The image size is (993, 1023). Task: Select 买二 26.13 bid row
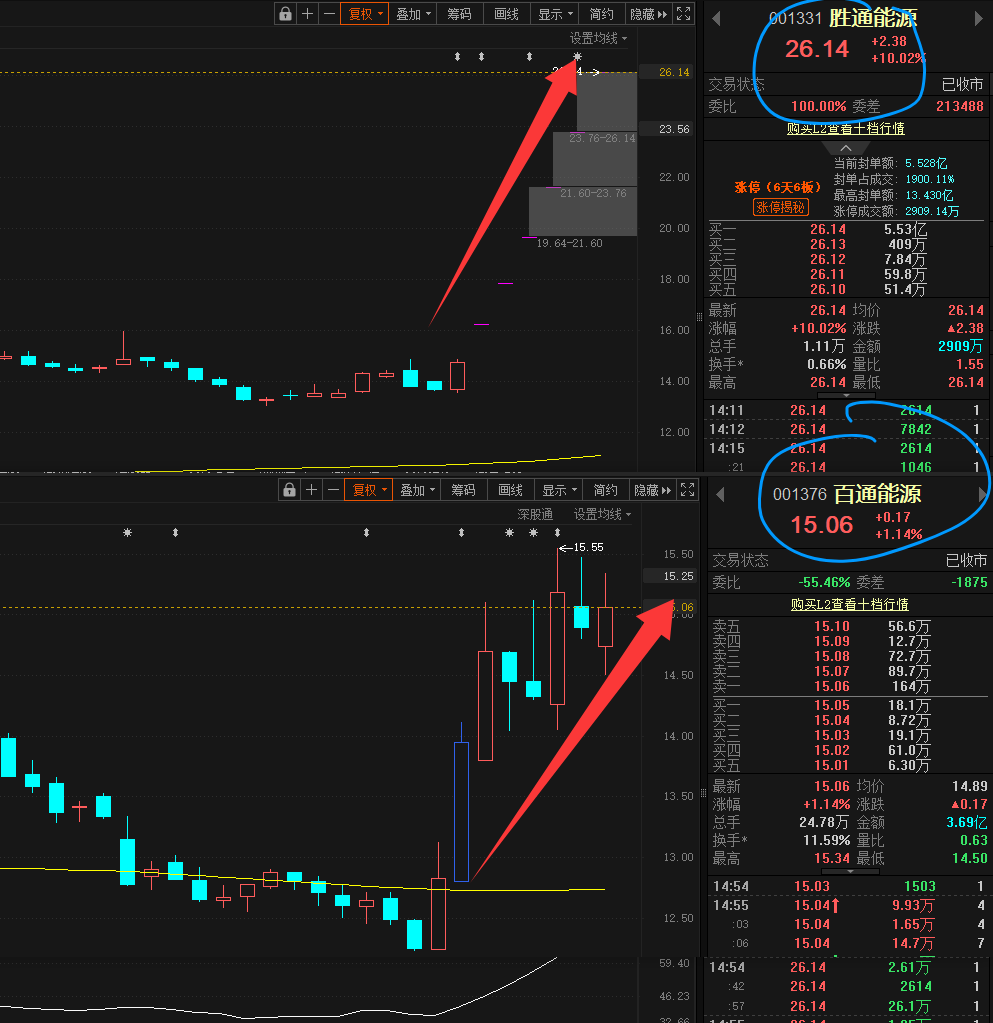[x=846, y=244]
